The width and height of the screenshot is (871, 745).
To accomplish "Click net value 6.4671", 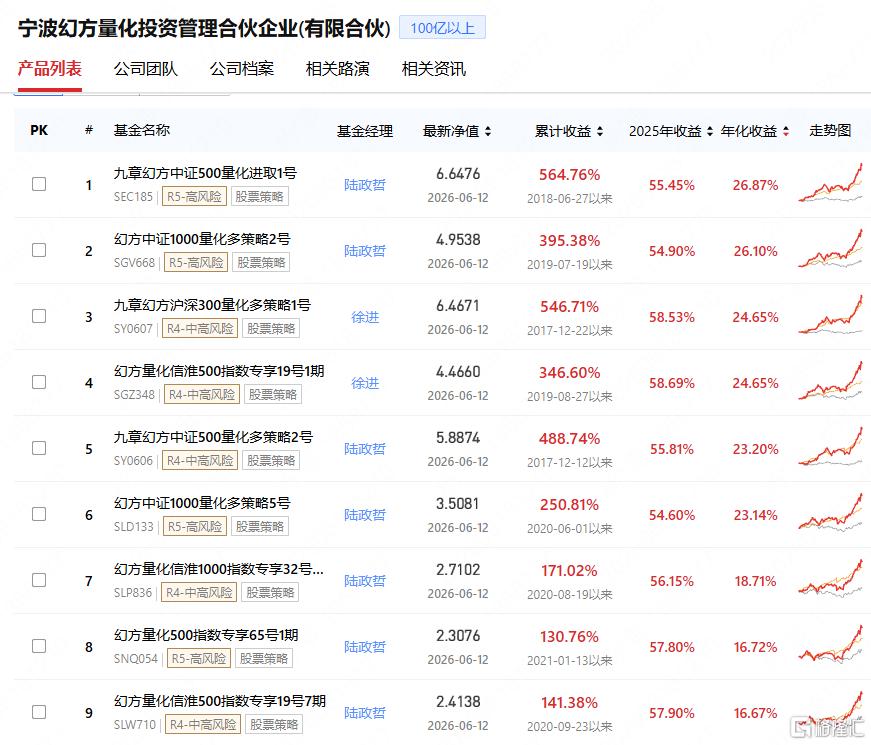I will pos(458,306).
